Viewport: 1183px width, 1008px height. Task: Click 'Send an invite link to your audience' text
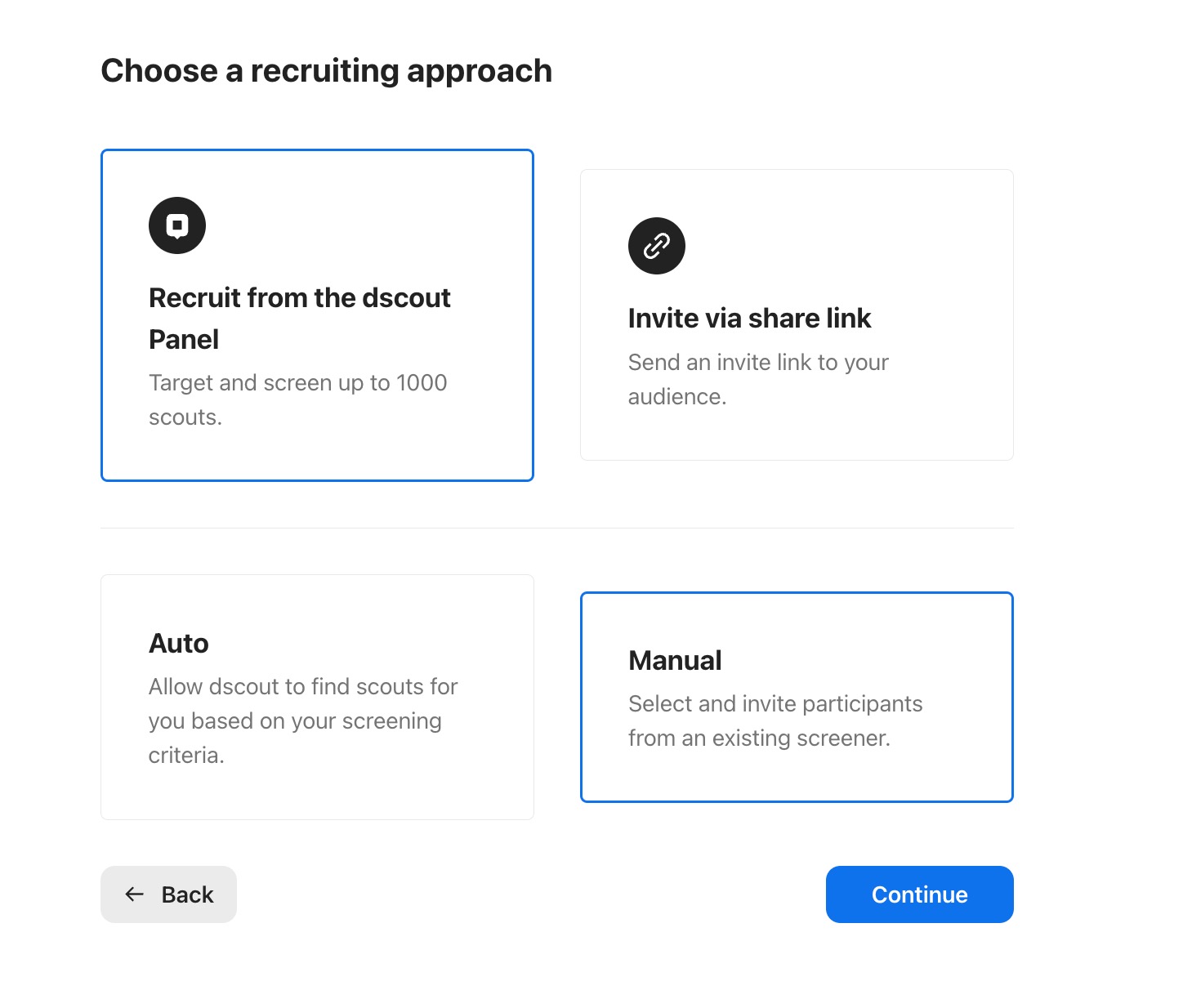(758, 379)
